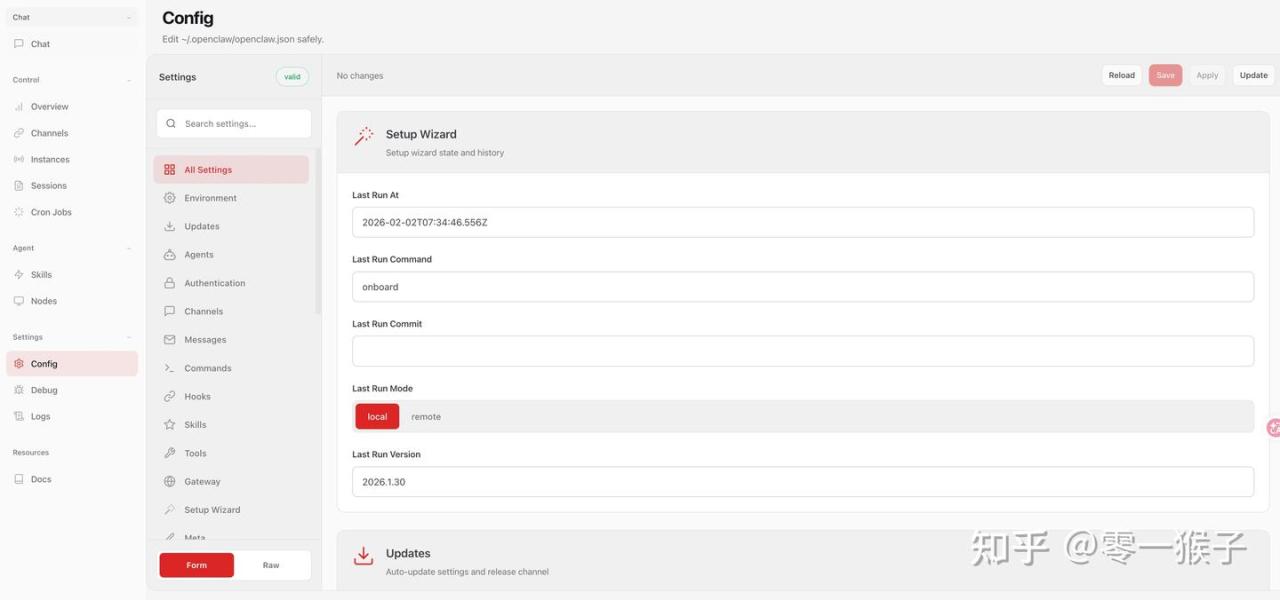
Task: Open Debug via its bug icon
Action: (19, 390)
